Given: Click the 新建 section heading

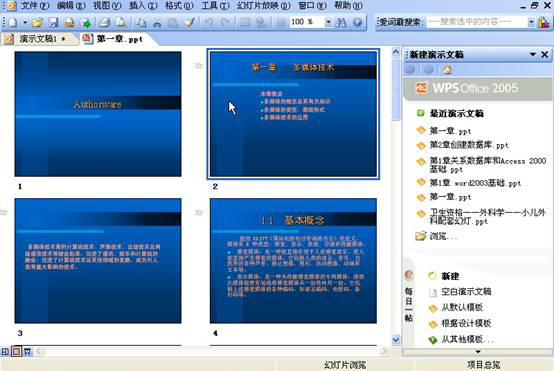Looking at the screenshot, I should 450,276.
